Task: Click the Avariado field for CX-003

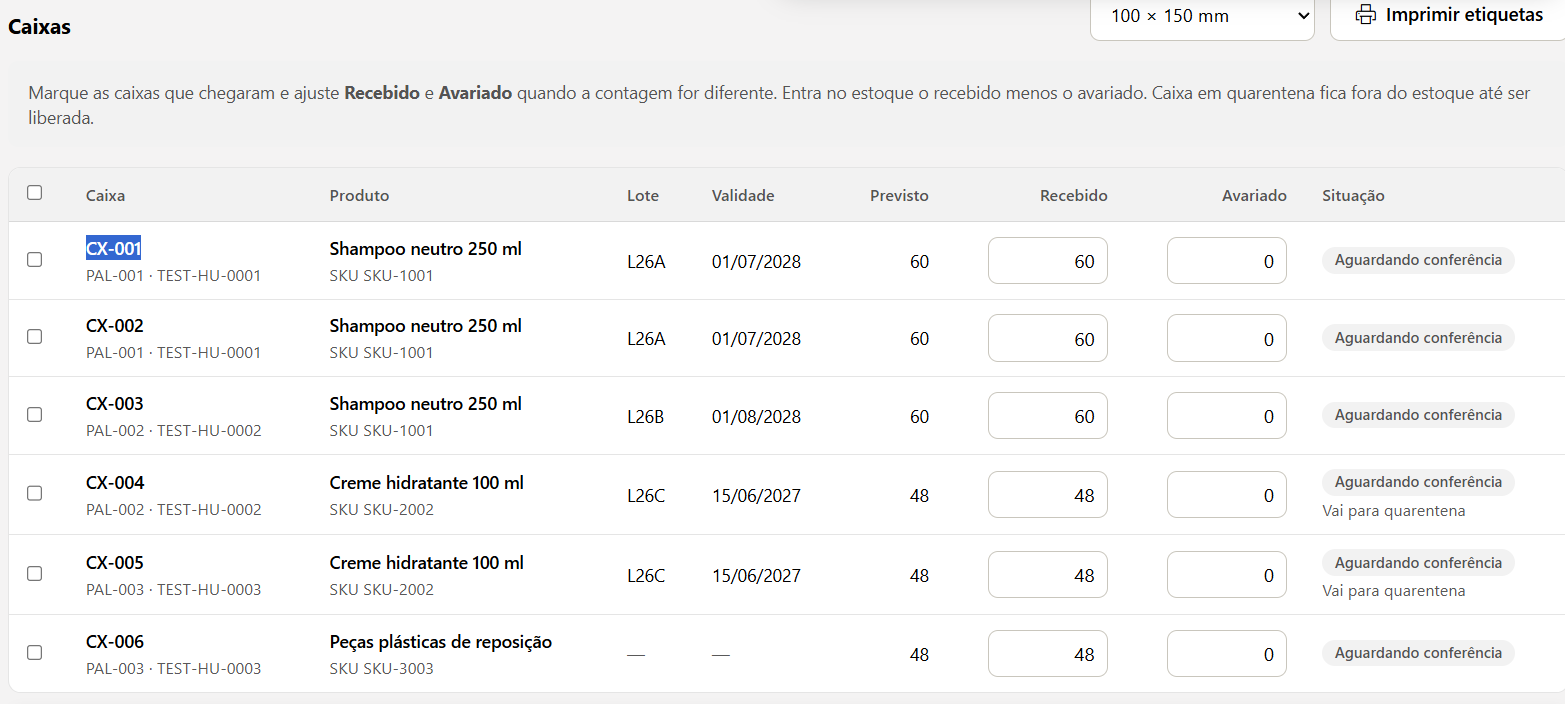Action: click(1227, 416)
